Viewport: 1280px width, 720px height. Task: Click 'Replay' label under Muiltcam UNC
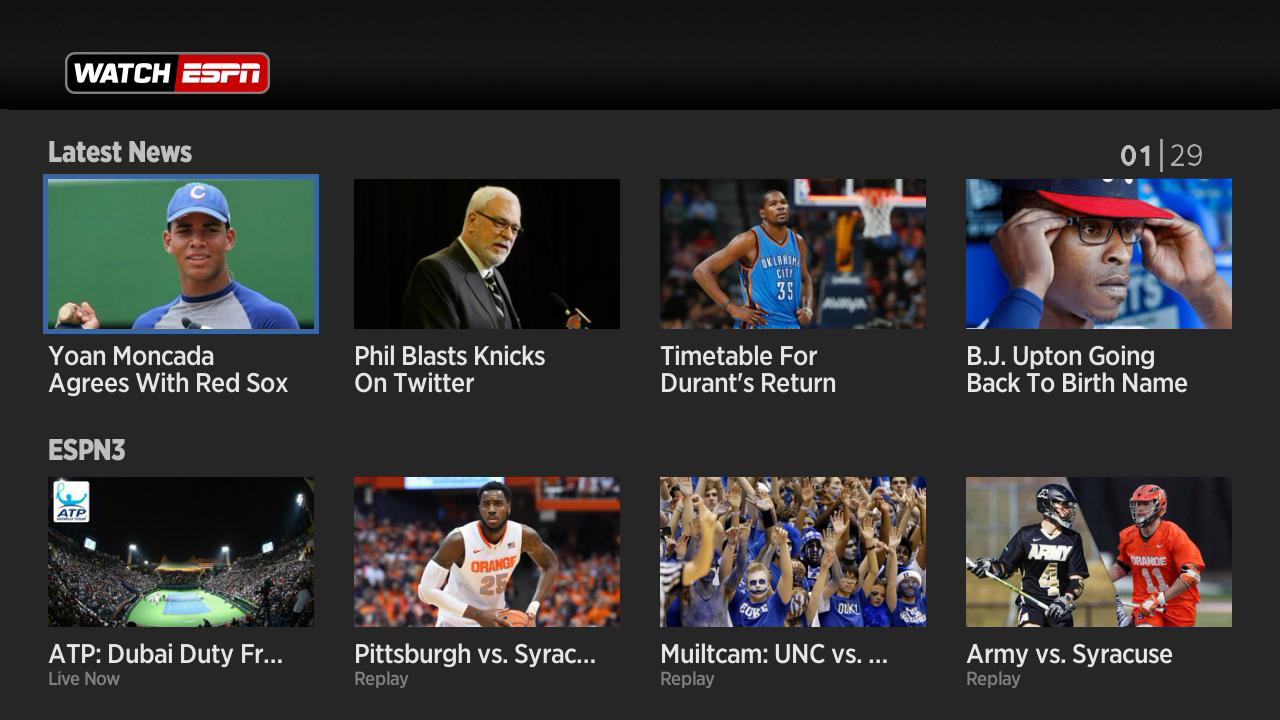(687, 679)
